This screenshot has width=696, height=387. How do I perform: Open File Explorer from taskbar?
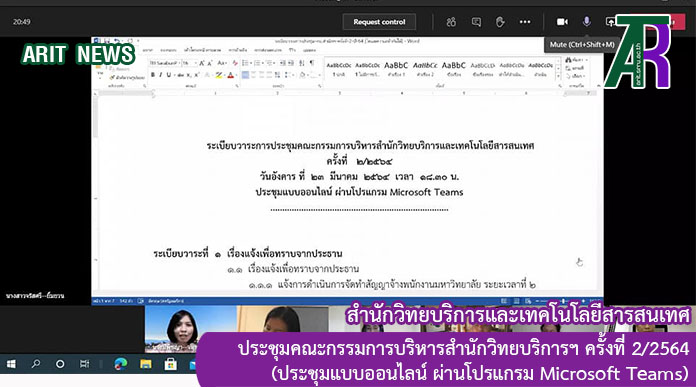coord(146,364)
